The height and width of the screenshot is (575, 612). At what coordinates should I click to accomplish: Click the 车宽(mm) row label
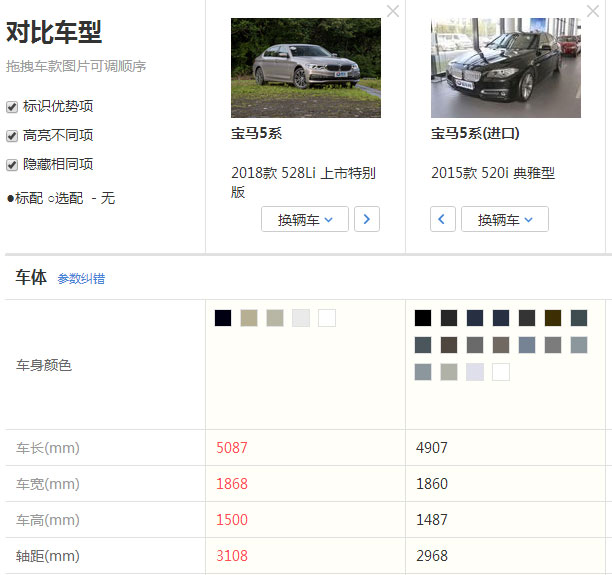click(48, 484)
